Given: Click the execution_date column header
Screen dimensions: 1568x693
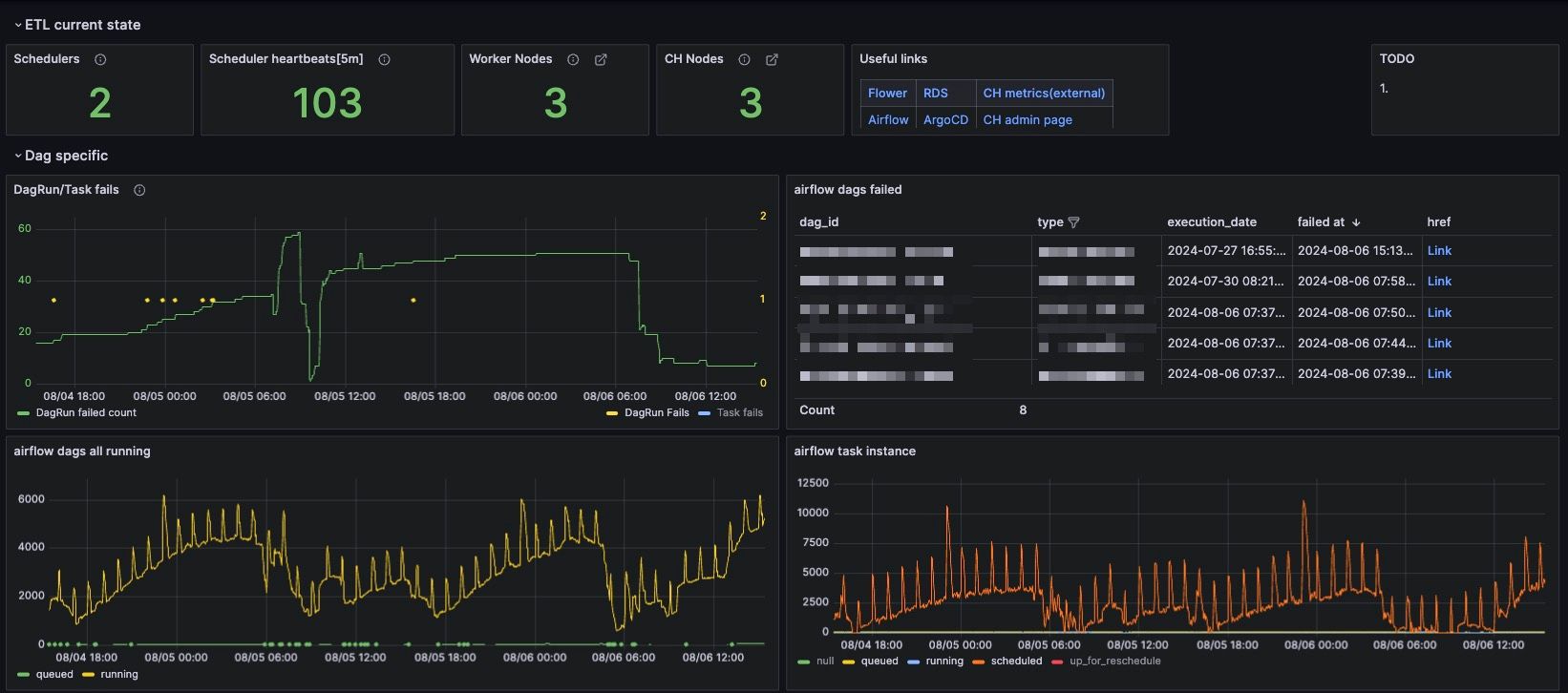Looking at the screenshot, I should point(1211,222).
